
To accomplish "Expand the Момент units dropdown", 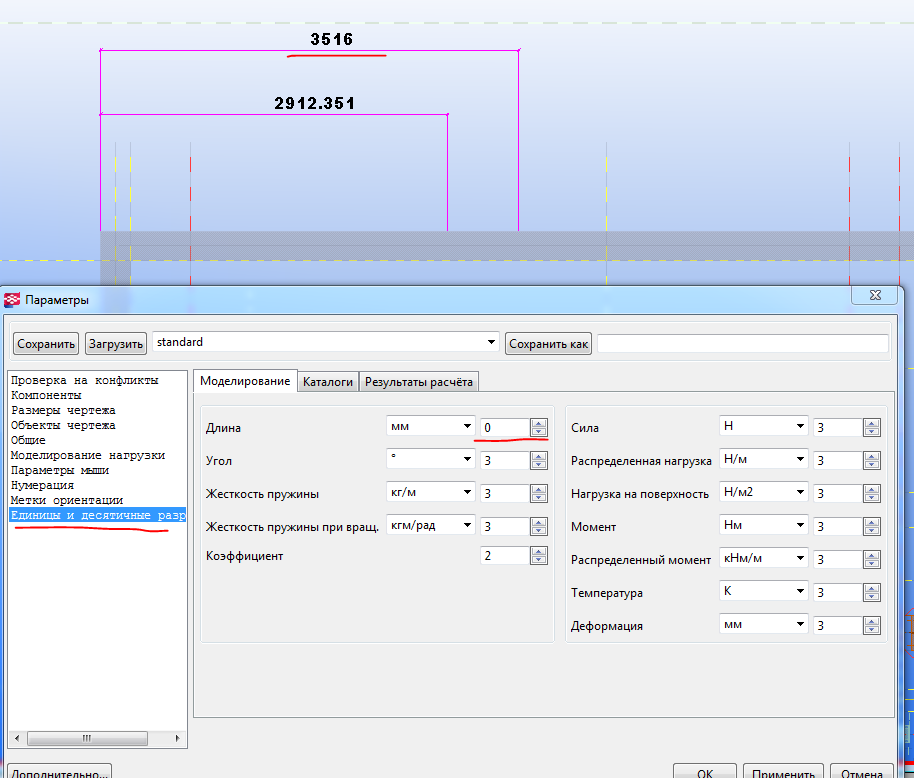I will (x=799, y=526).
